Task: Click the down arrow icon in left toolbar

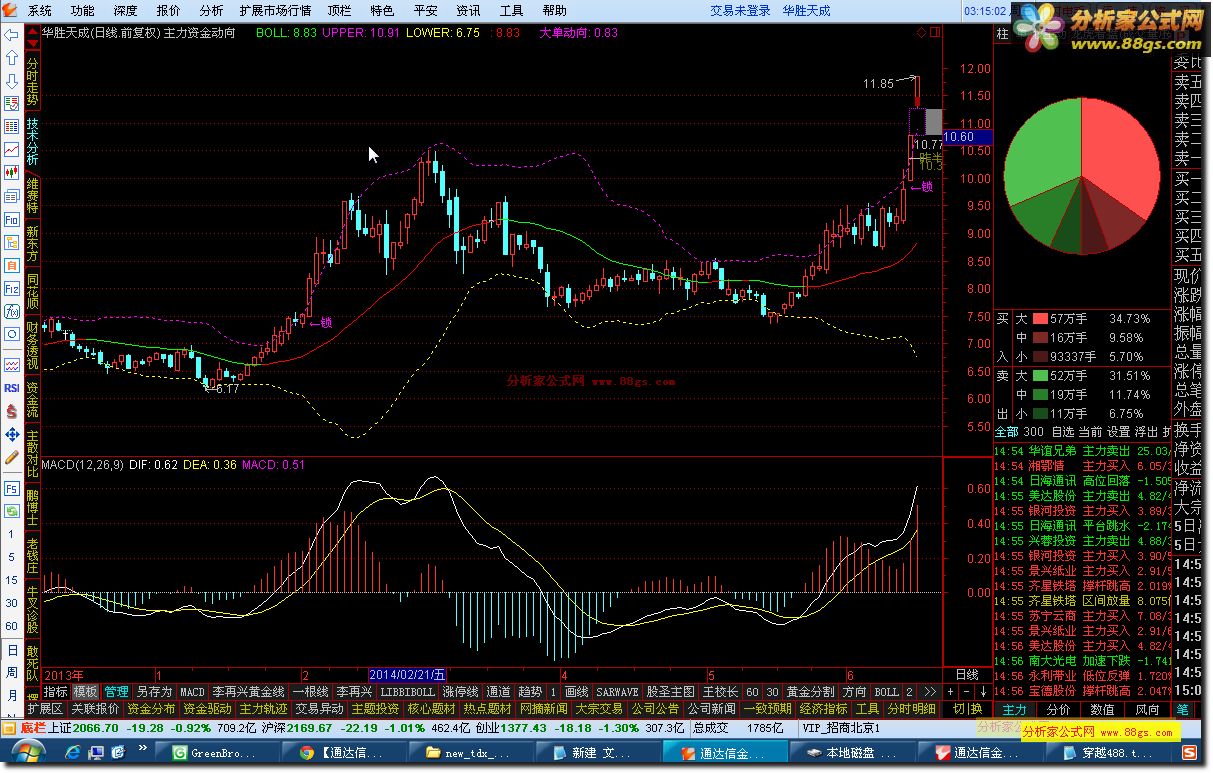Action: click(11, 80)
